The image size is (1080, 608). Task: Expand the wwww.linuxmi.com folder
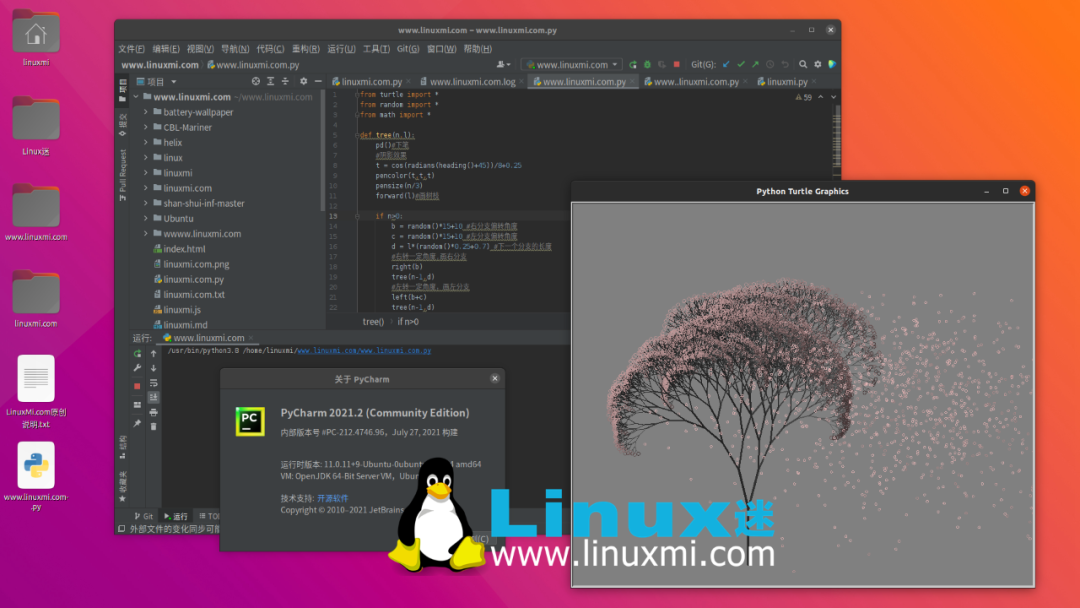146,233
